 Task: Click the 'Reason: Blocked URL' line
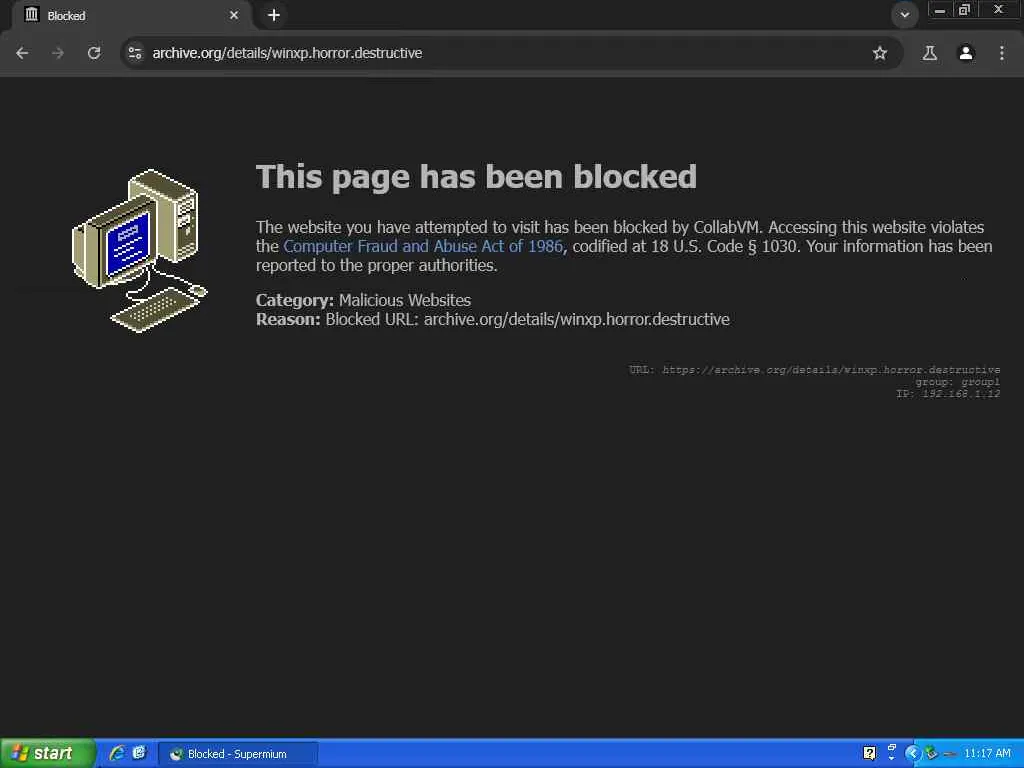coord(492,319)
